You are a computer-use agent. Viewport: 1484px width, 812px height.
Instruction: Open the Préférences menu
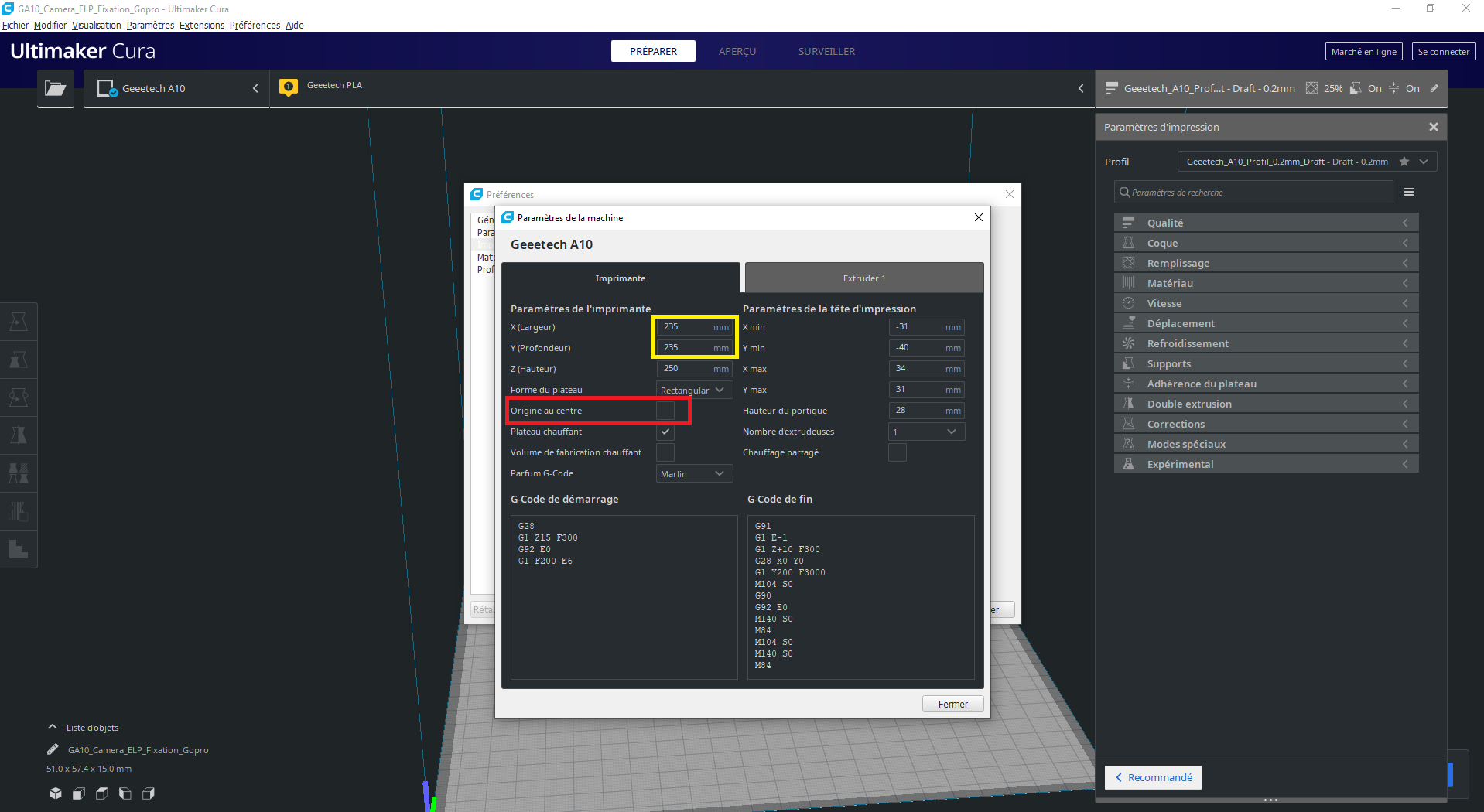(255, 25)
